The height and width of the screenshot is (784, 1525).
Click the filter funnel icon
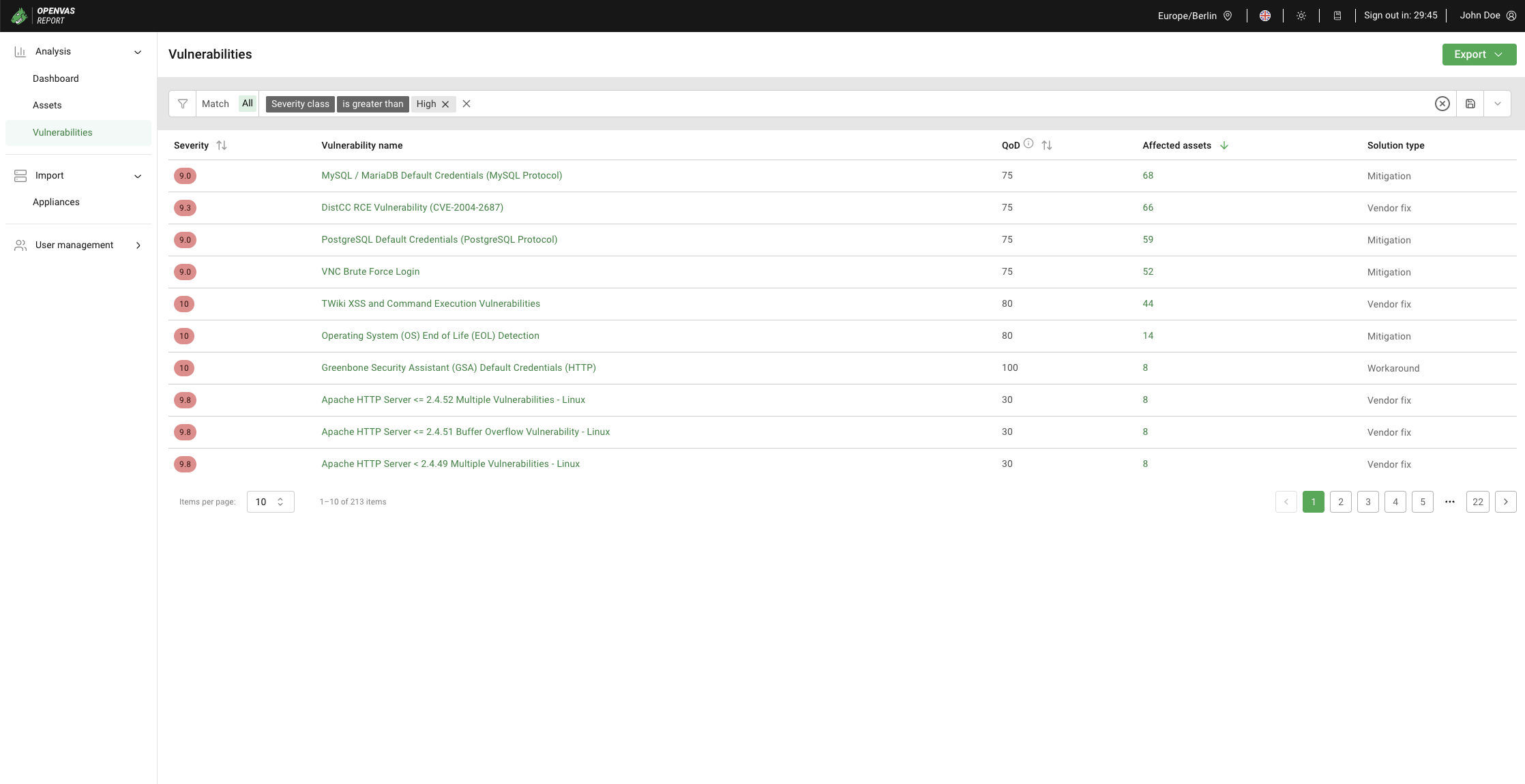point(183,104)
